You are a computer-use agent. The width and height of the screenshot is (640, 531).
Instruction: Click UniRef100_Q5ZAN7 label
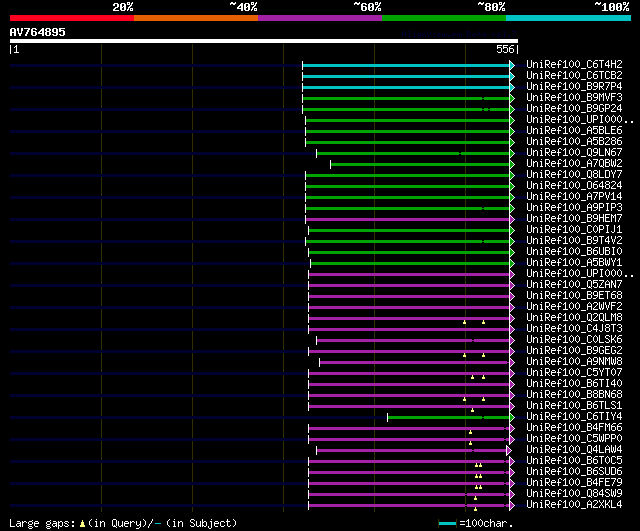click(574, 285)
